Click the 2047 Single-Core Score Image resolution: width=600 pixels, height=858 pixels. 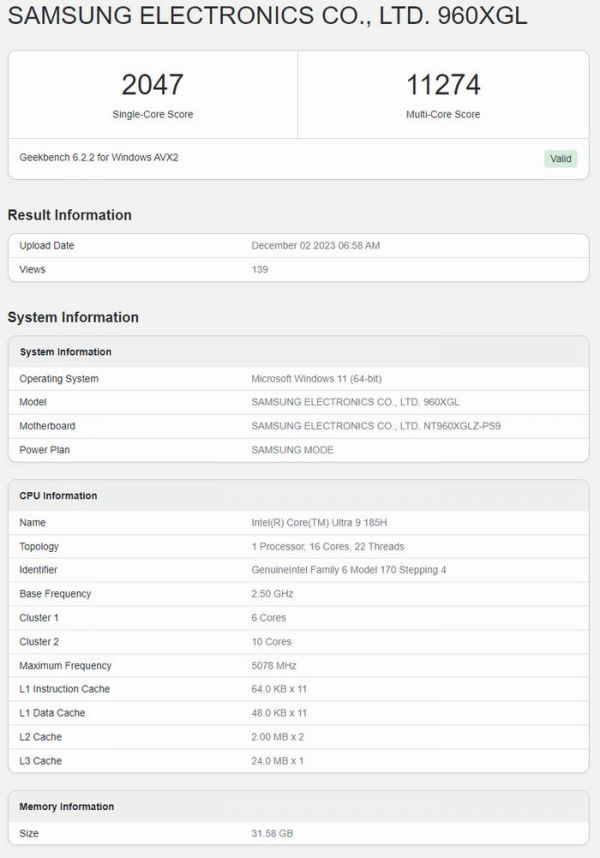coord(152,84)
